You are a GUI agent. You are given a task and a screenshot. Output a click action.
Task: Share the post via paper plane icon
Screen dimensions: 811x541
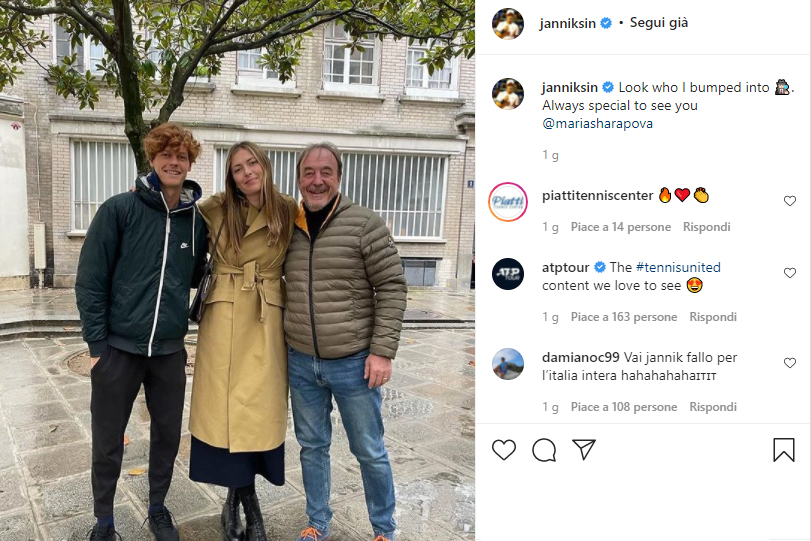(x=584, y=449)
